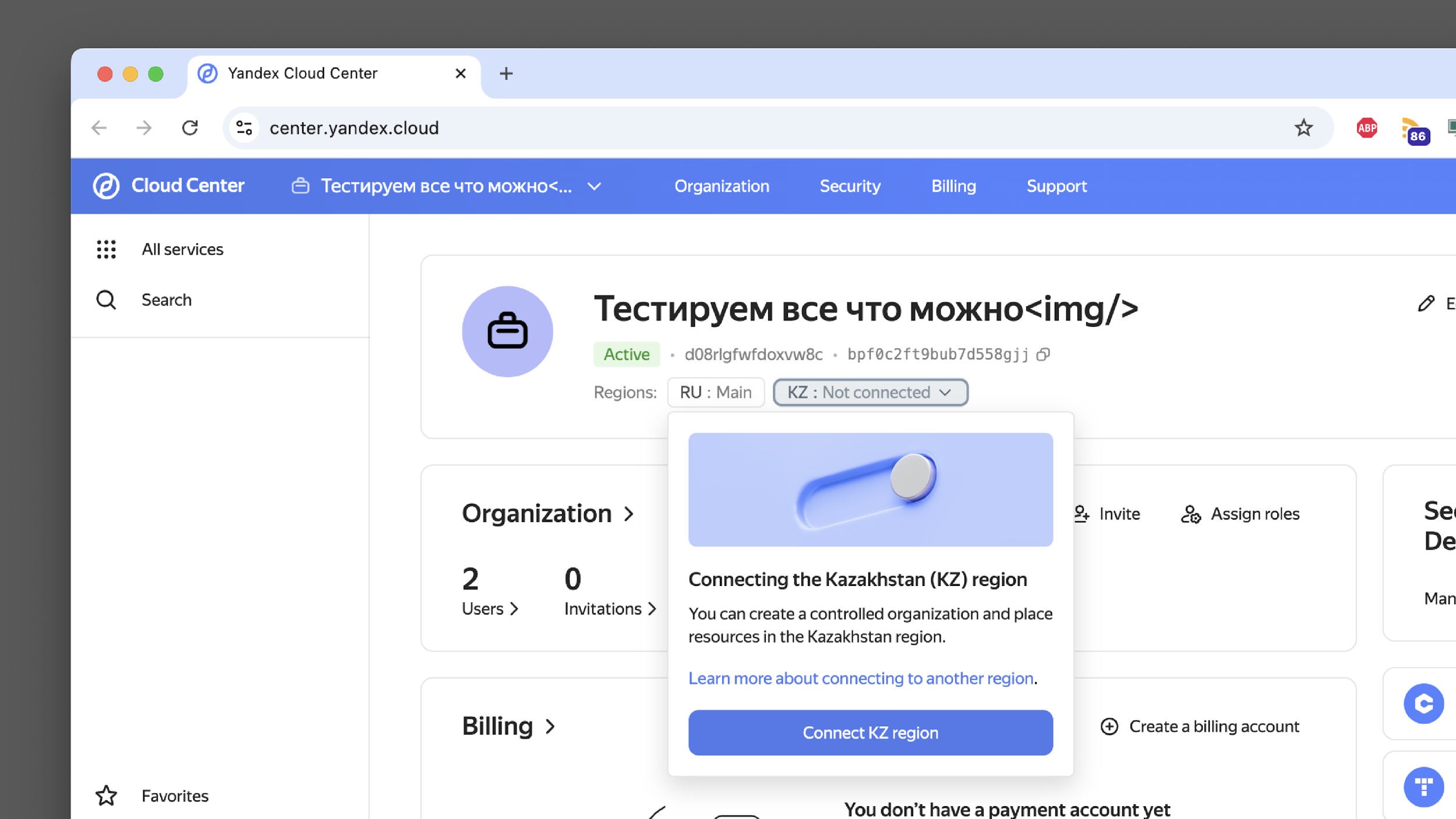Click the Search icon in the sidebar
The height and width of the screenshot is (819, 1456).
(106, 299)
